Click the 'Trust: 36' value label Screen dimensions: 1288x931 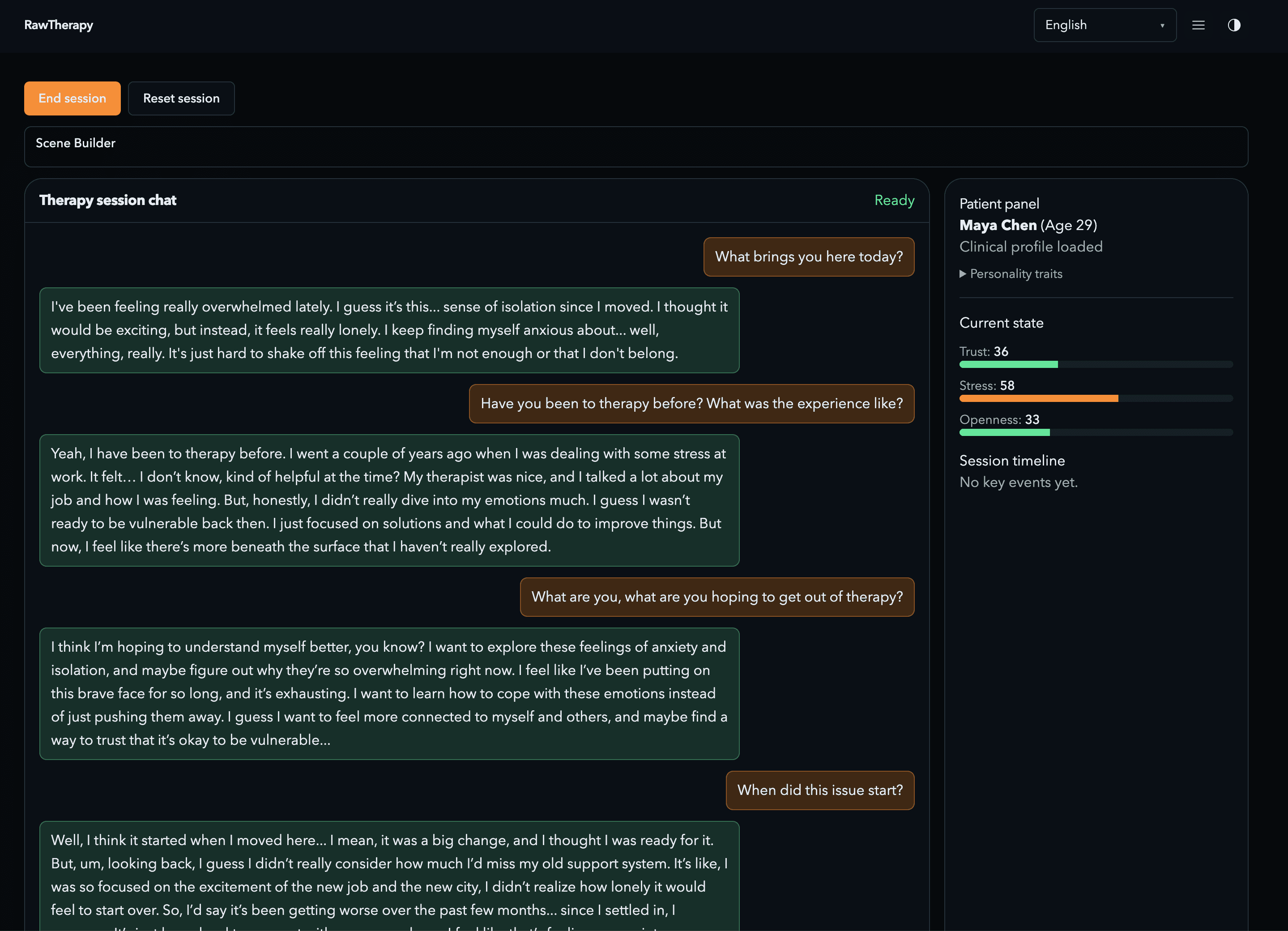[984, 352]
